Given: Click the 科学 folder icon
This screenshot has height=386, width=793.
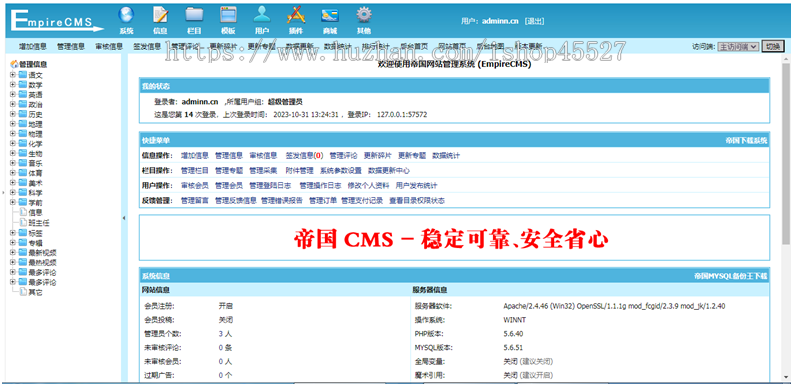Looking at the screenshot, I should (x=23, y=192).
